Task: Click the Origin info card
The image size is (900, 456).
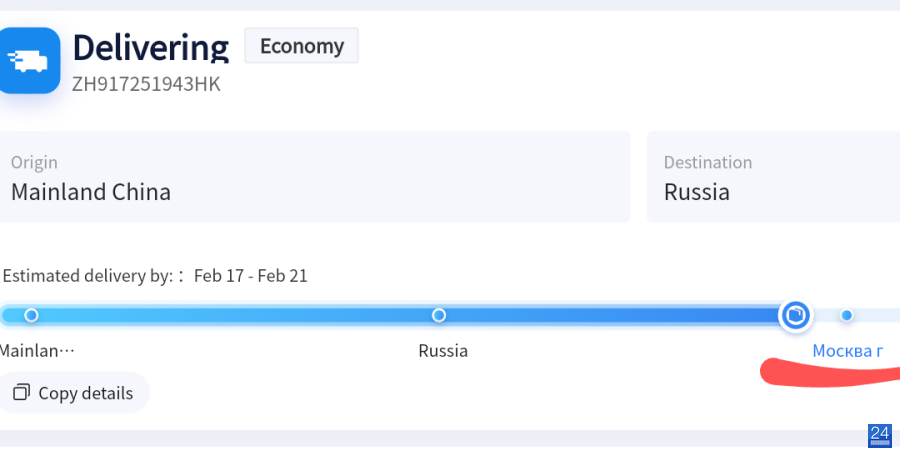Action: point(315,176)
